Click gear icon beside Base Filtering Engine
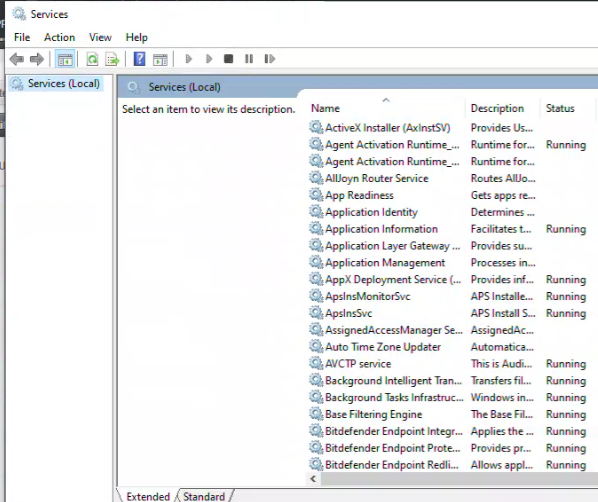 tap(316, 414)
